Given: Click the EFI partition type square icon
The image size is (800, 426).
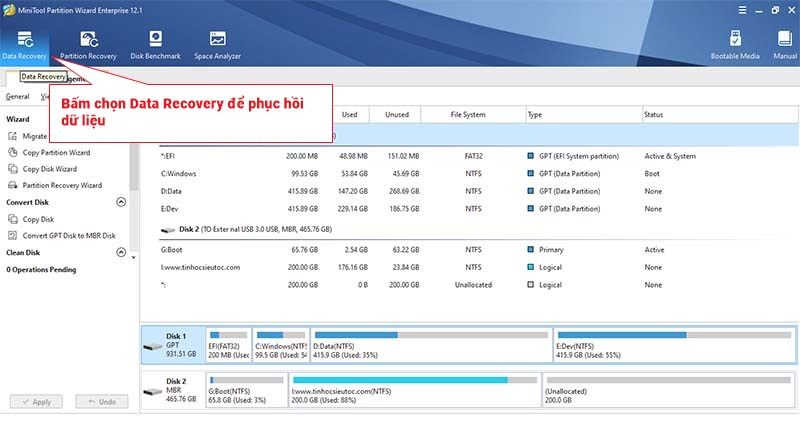Looking at the screenshot, I should (x=531, y=156).
